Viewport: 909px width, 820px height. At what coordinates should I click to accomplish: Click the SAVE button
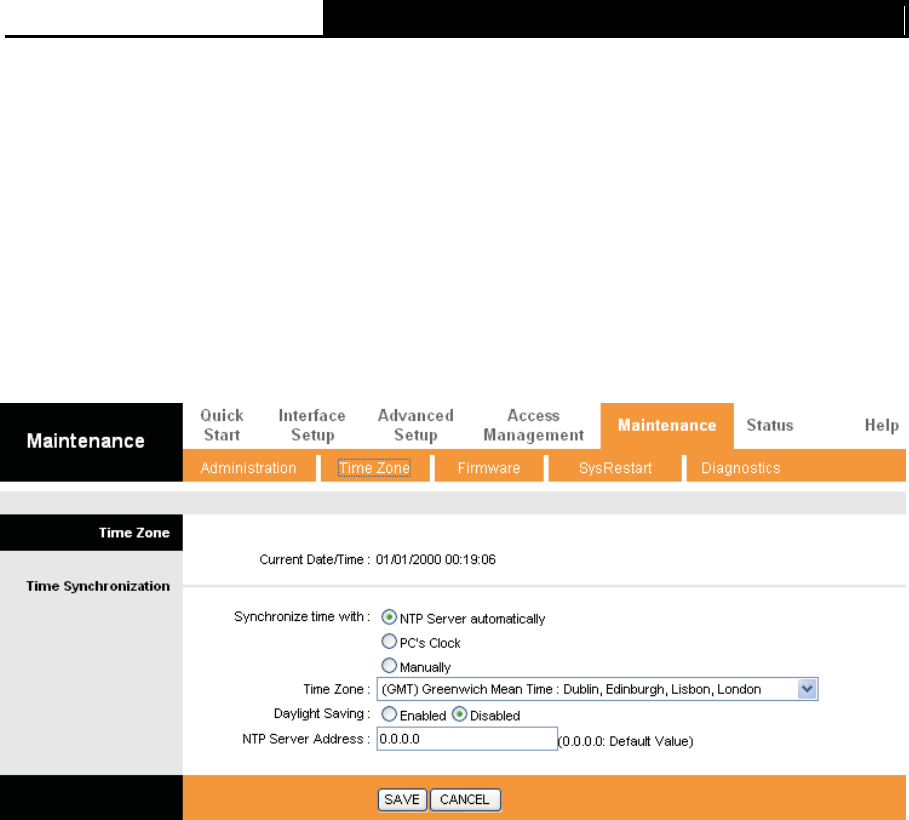(402, 800)
